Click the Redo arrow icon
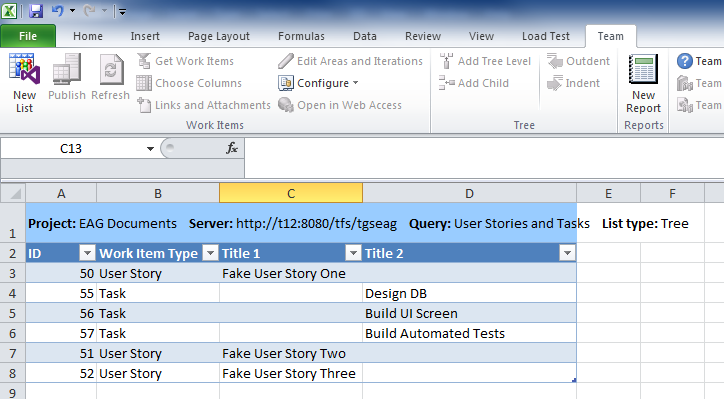Viewport: 724px width, 399px height. point(90,10)
